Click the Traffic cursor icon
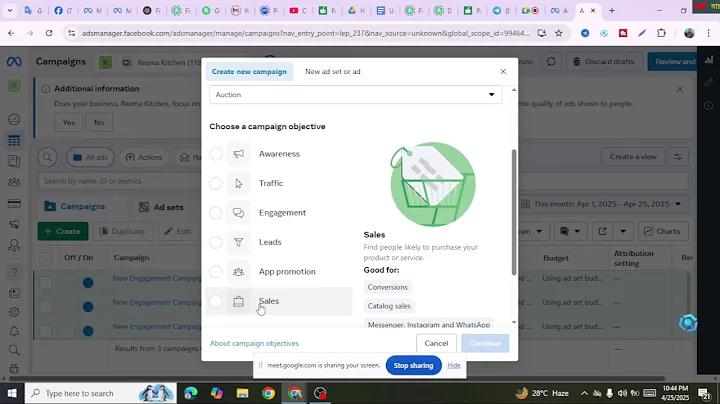 click(x=238, y=184)
